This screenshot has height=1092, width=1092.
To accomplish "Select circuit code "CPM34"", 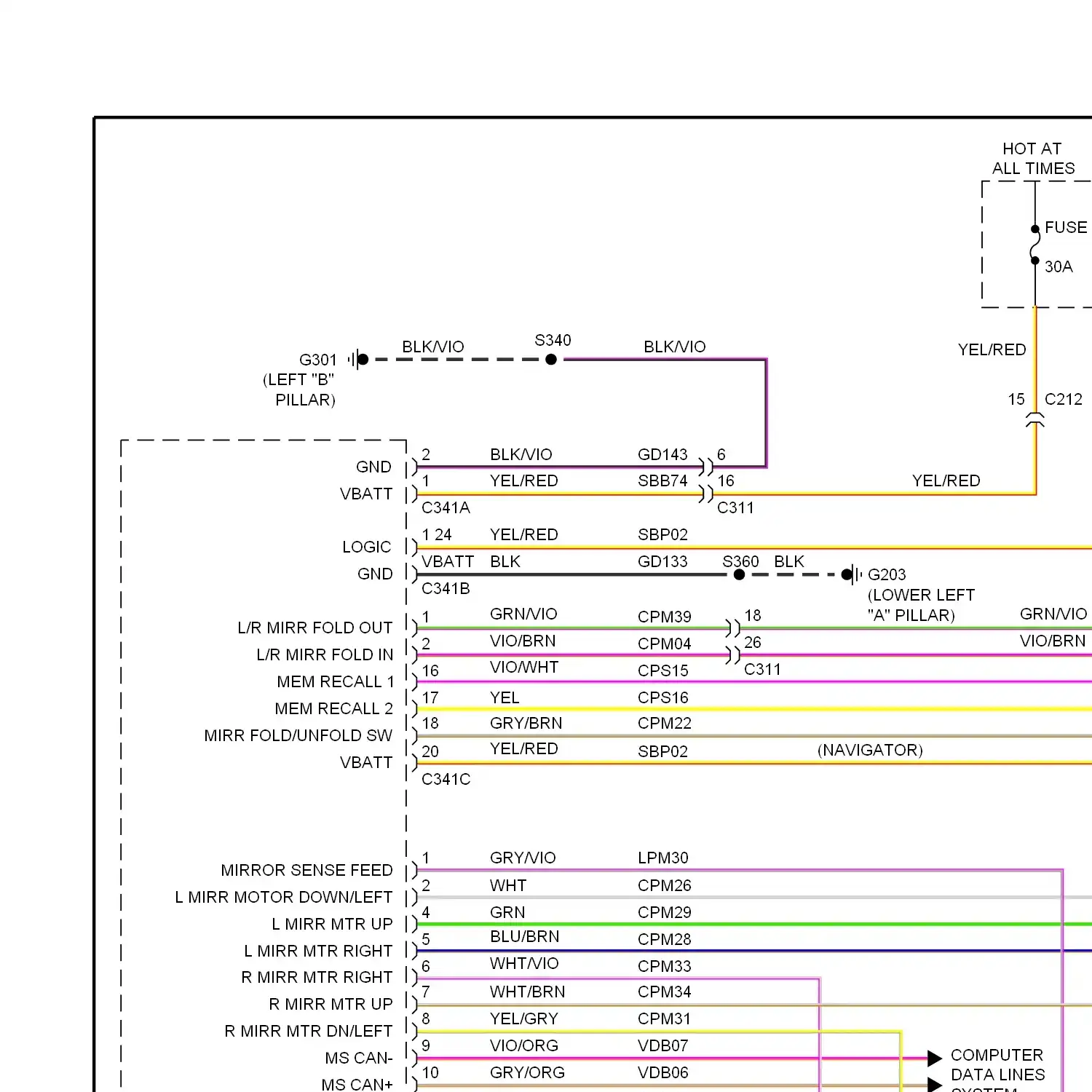I will tap(664, 992).
